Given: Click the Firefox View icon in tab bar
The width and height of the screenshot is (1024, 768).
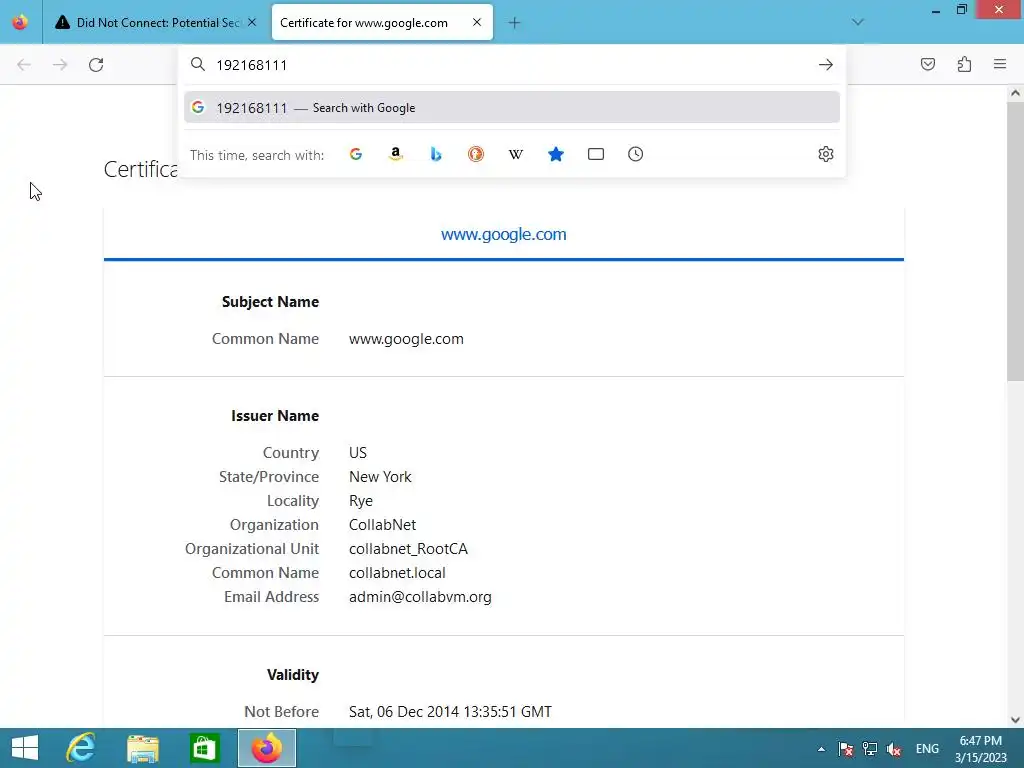Looking at the screenshot, I should pos(20,22).
